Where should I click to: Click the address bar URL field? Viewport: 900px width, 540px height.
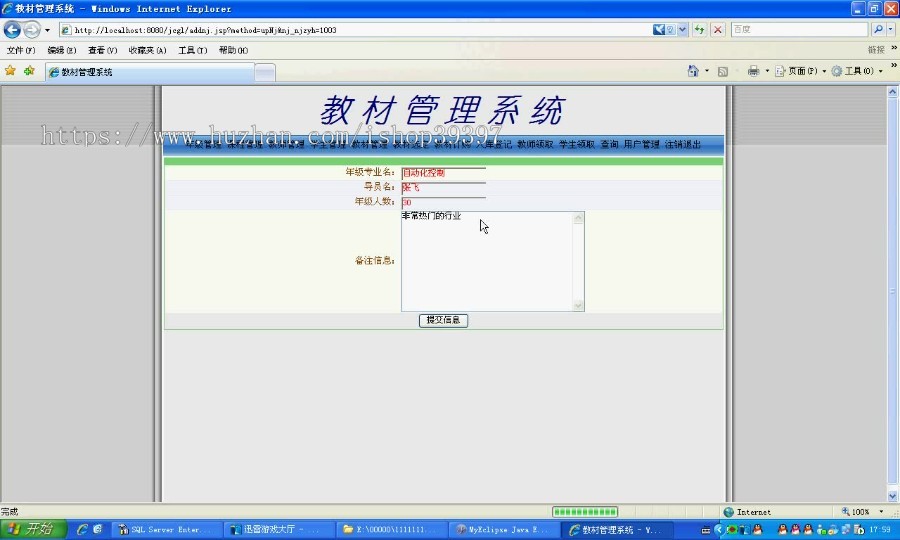355,30
